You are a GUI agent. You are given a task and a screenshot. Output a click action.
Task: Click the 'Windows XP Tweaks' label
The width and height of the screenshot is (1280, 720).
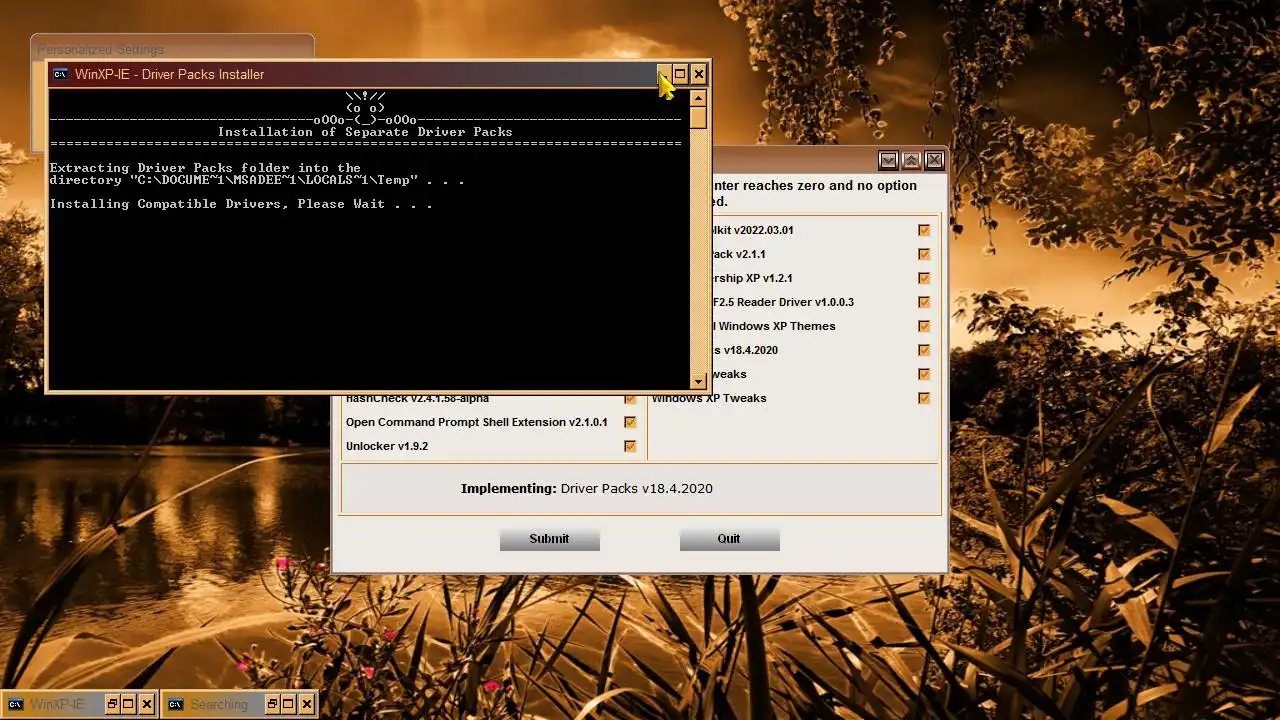click(x=709, y=398)
